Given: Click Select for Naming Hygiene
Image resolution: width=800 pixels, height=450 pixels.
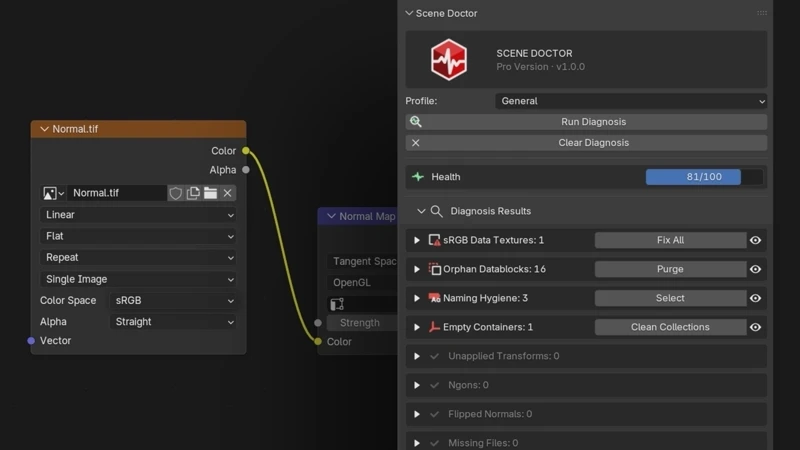Looking at the screenshot, I should tap(670, 298).
